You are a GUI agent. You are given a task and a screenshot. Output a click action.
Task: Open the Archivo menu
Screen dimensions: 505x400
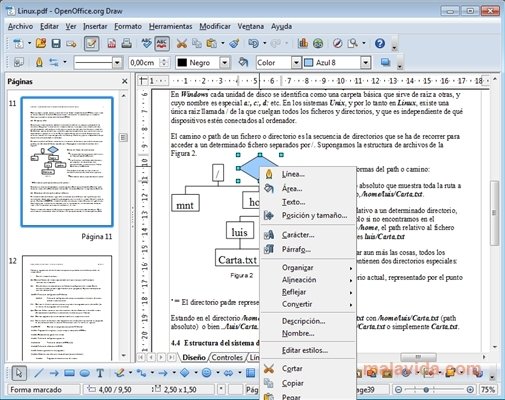click(x=20, y=26)
